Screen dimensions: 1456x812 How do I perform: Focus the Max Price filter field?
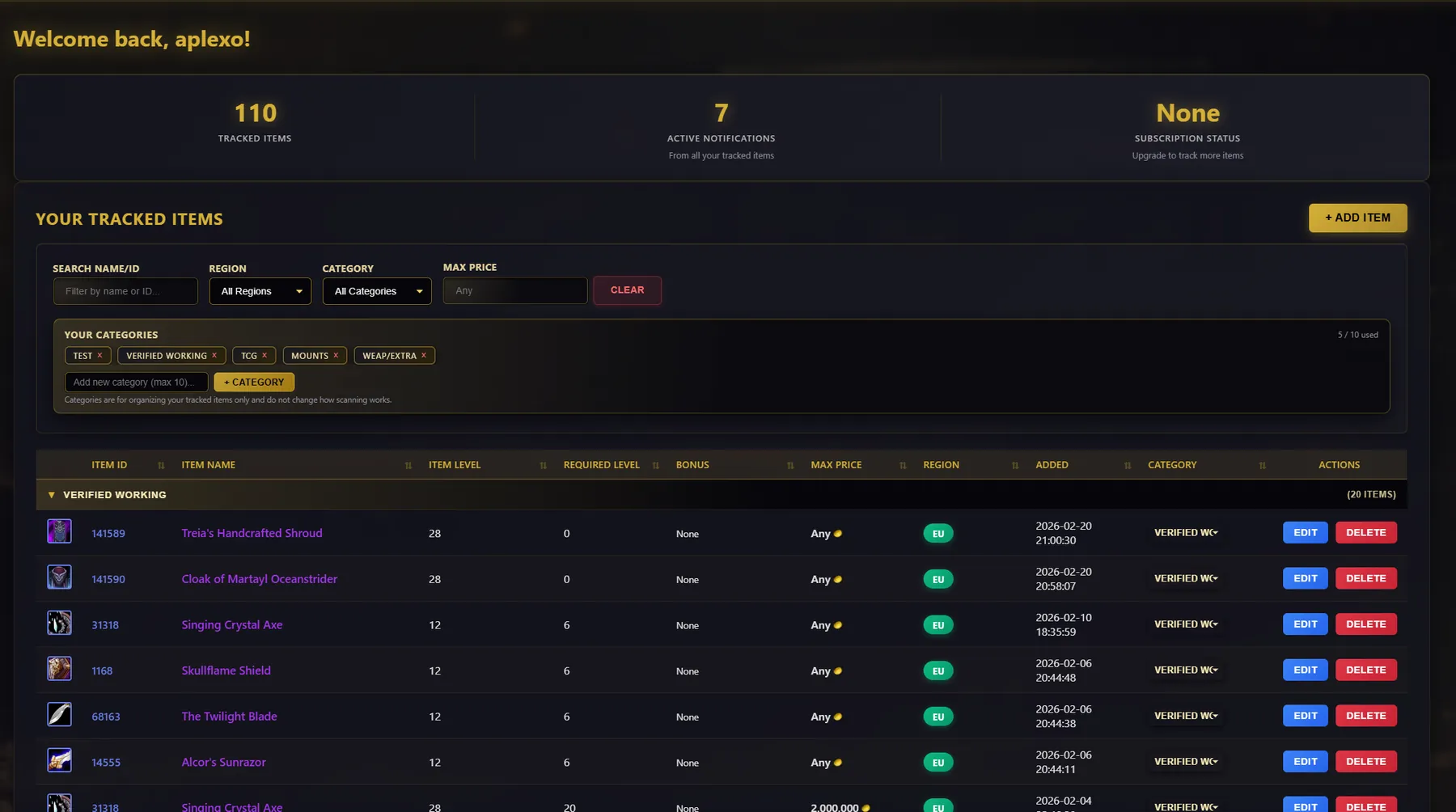(x=515, y=290)
